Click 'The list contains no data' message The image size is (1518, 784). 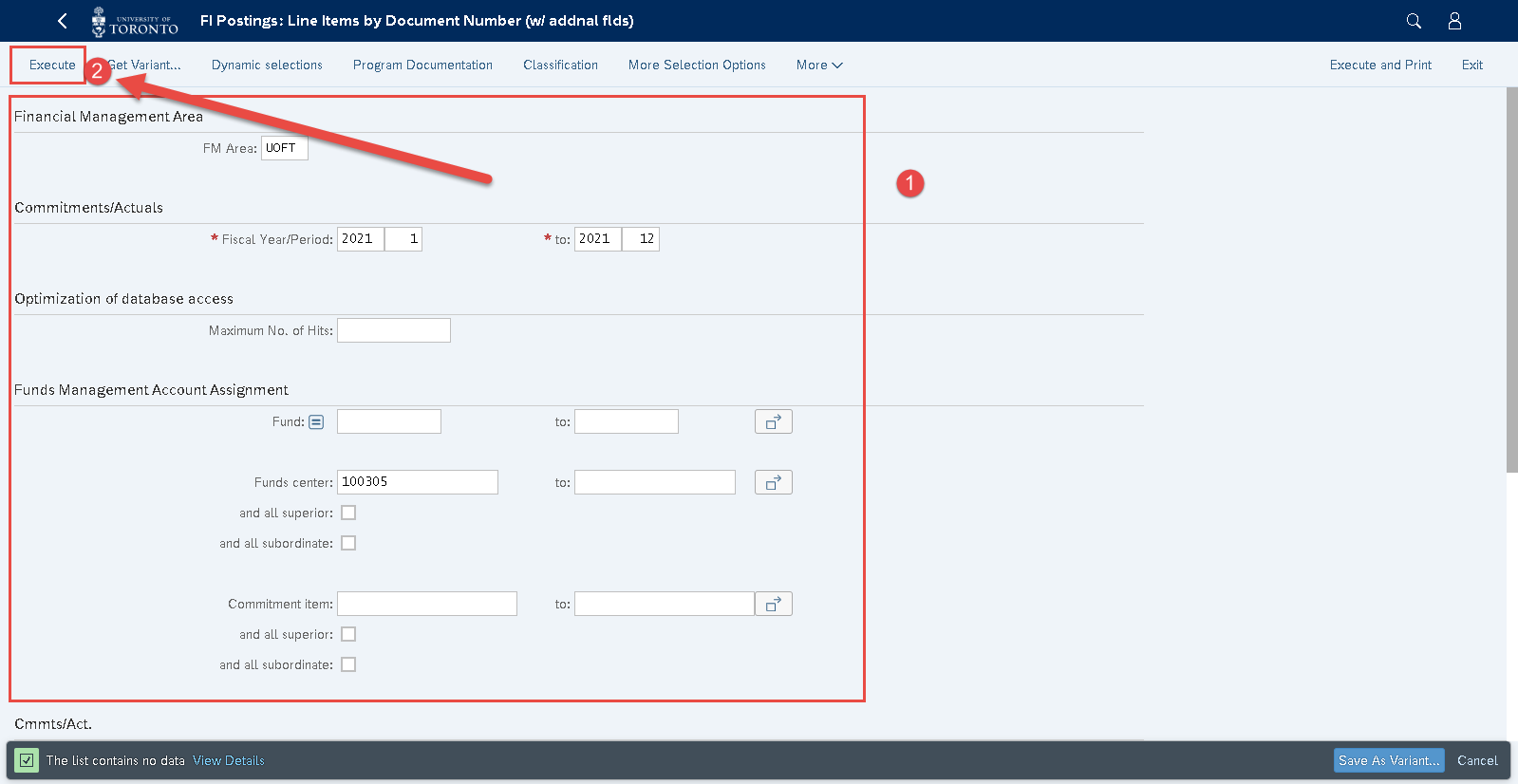click(x=116, y=760)
